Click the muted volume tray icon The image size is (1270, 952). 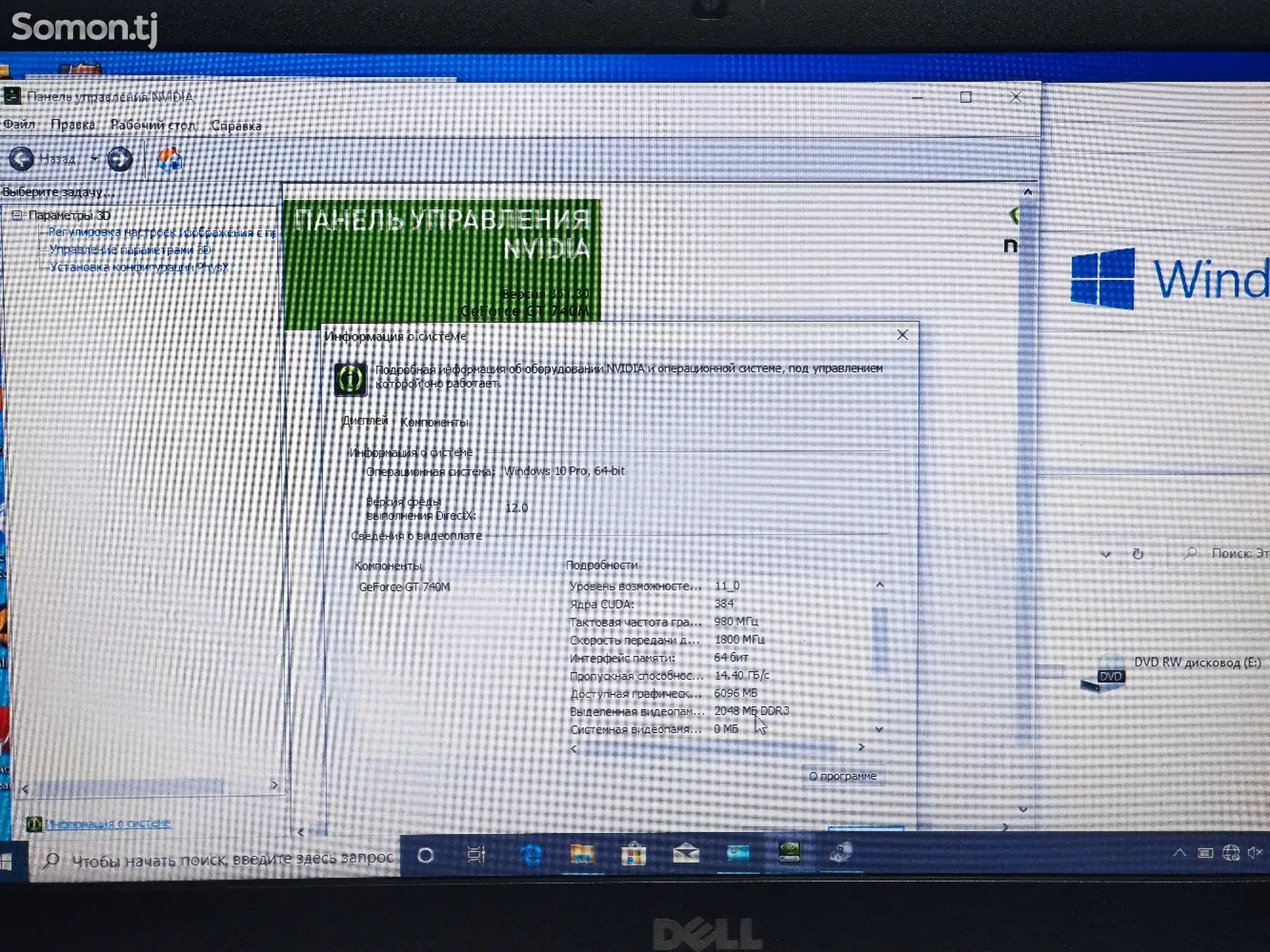[x=1255, y=853]
